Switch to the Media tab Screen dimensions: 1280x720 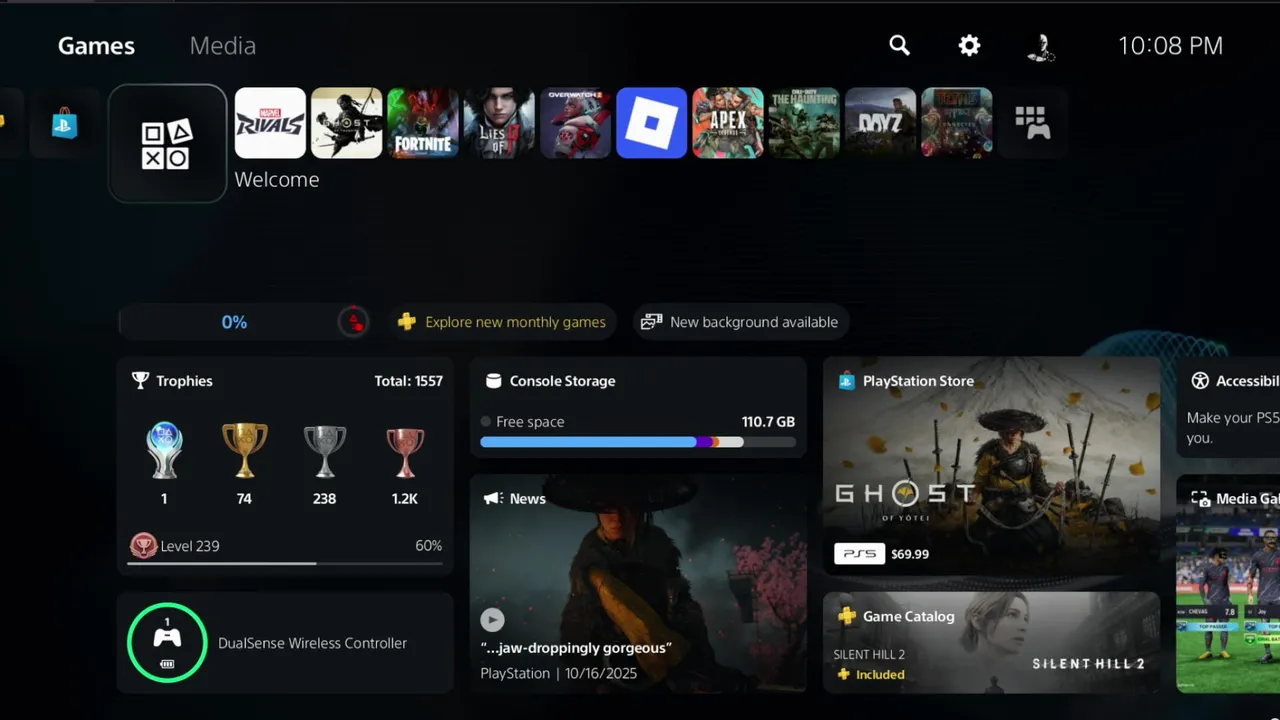click(223, 46)
